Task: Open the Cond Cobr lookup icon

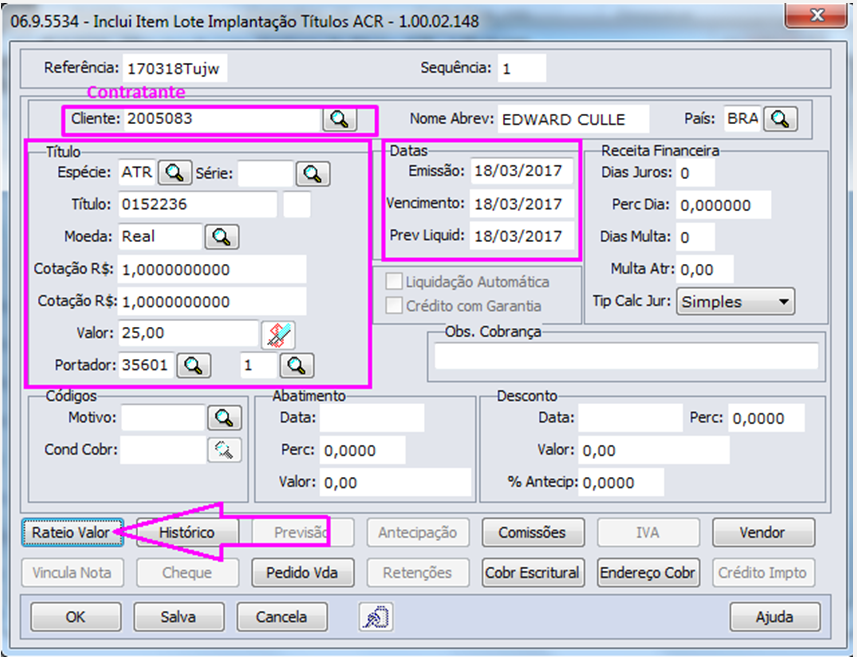Action: click(x=224, y=450)
